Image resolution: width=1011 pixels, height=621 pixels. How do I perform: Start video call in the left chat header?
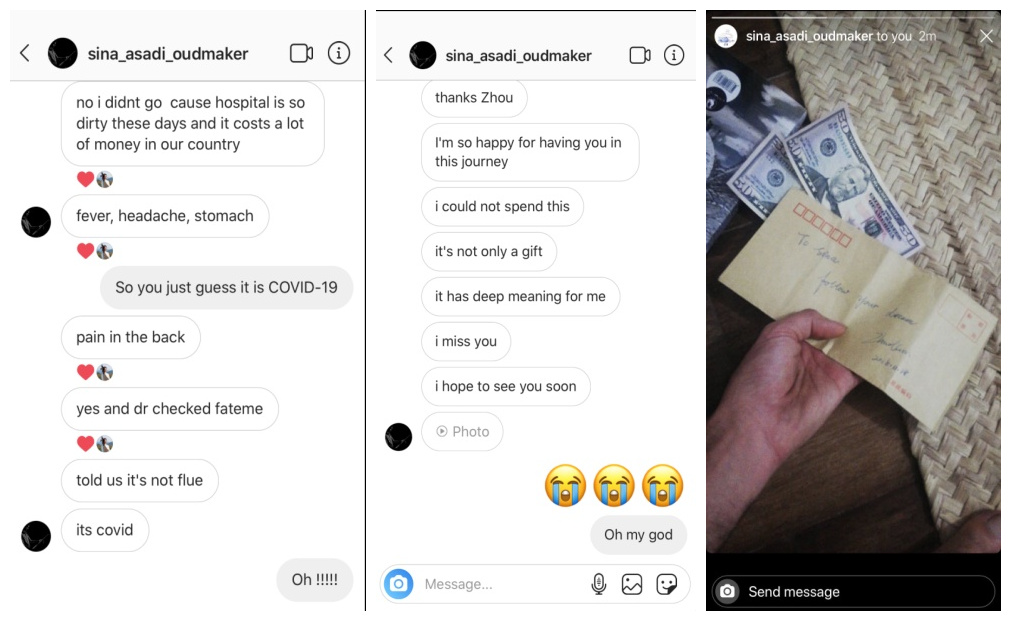coord(301,53)
